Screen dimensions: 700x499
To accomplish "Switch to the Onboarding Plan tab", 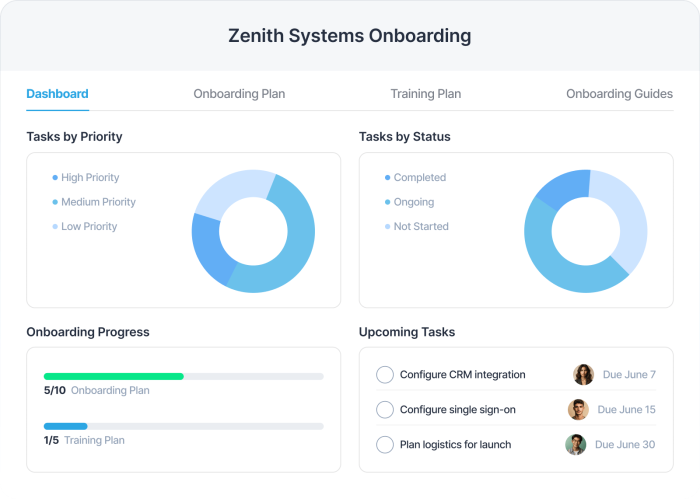I will (239, 94).
